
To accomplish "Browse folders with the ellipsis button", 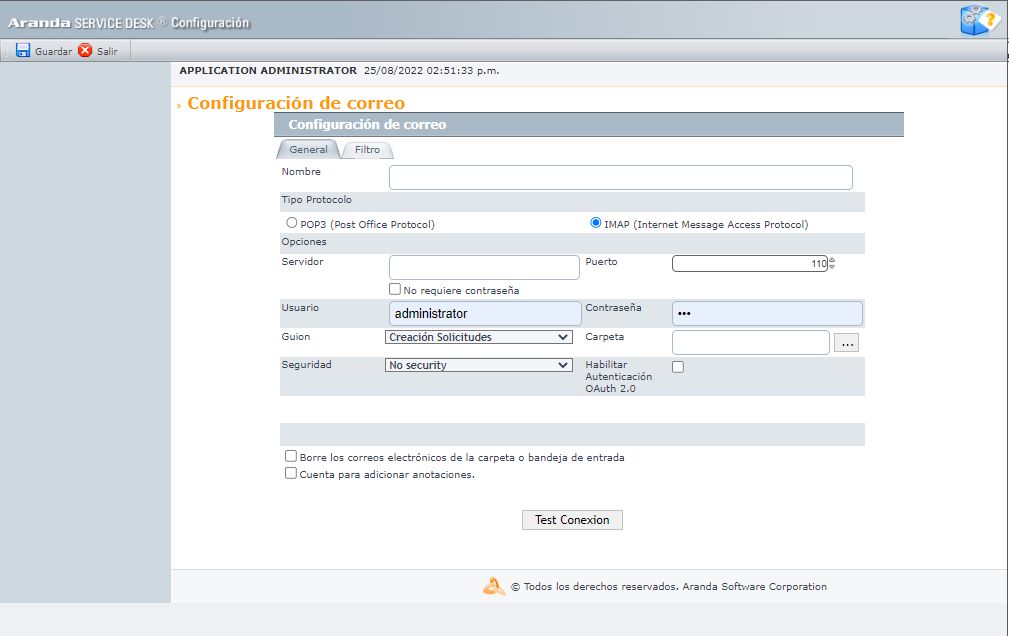I will [846, 343].
